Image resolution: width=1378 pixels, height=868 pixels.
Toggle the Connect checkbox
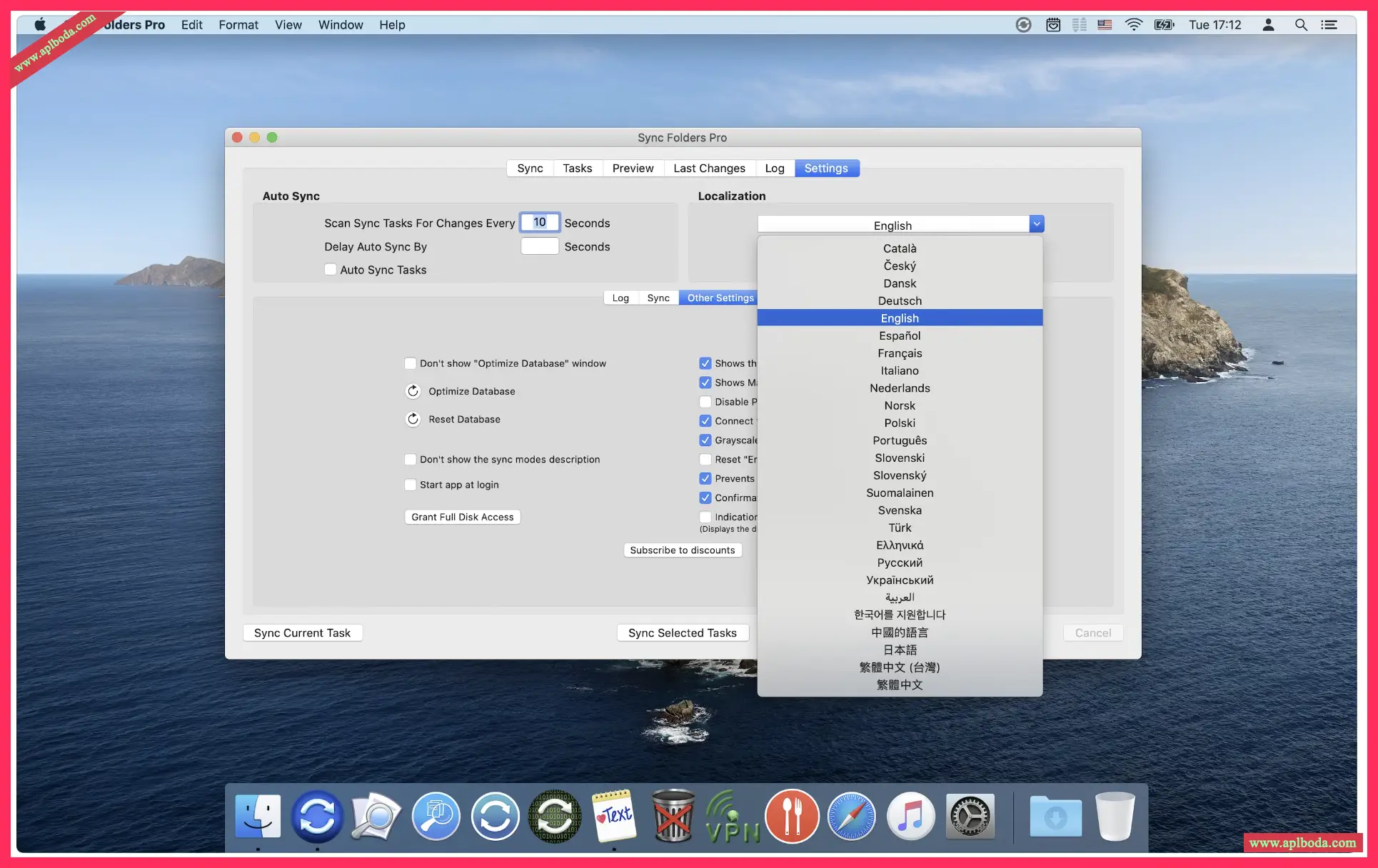(705, 421)
